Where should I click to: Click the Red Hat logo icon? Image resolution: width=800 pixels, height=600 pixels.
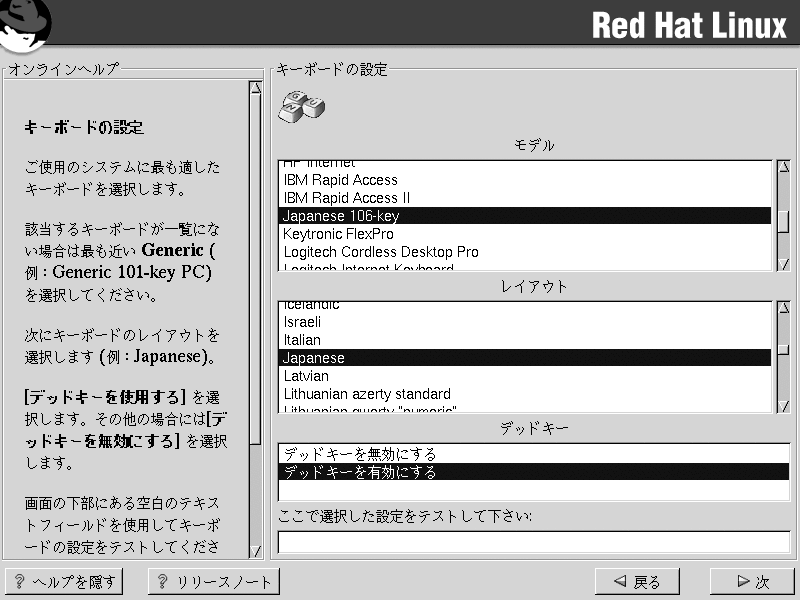[x=26, y=24]
